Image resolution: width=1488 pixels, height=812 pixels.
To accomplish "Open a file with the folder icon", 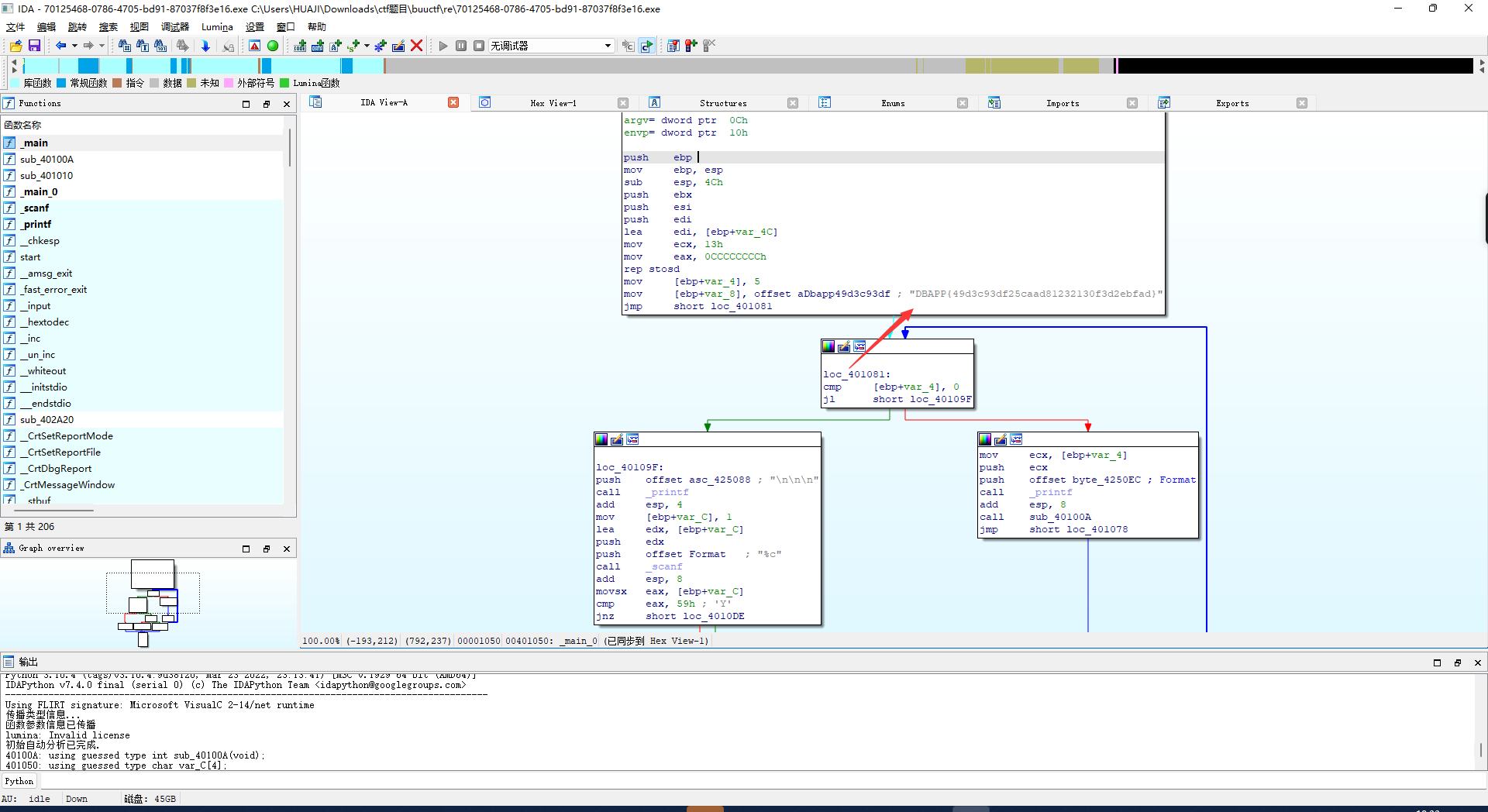I will point(15,46).
